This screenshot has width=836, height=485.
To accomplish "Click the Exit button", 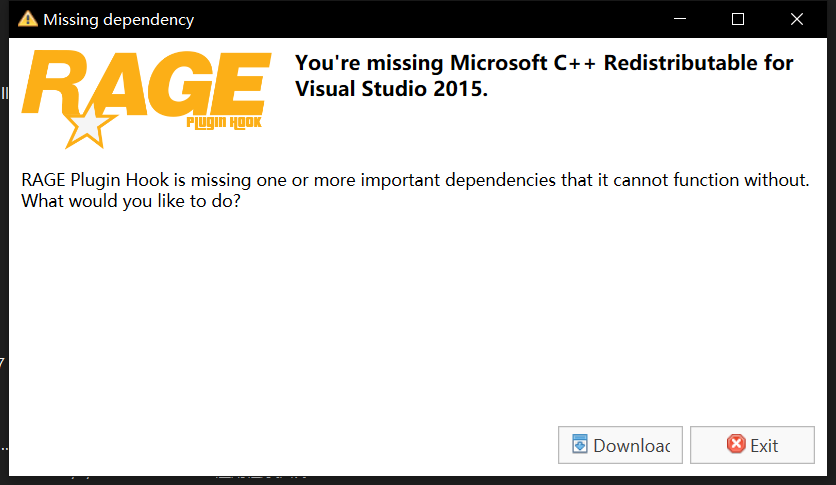I will [752, 445].
